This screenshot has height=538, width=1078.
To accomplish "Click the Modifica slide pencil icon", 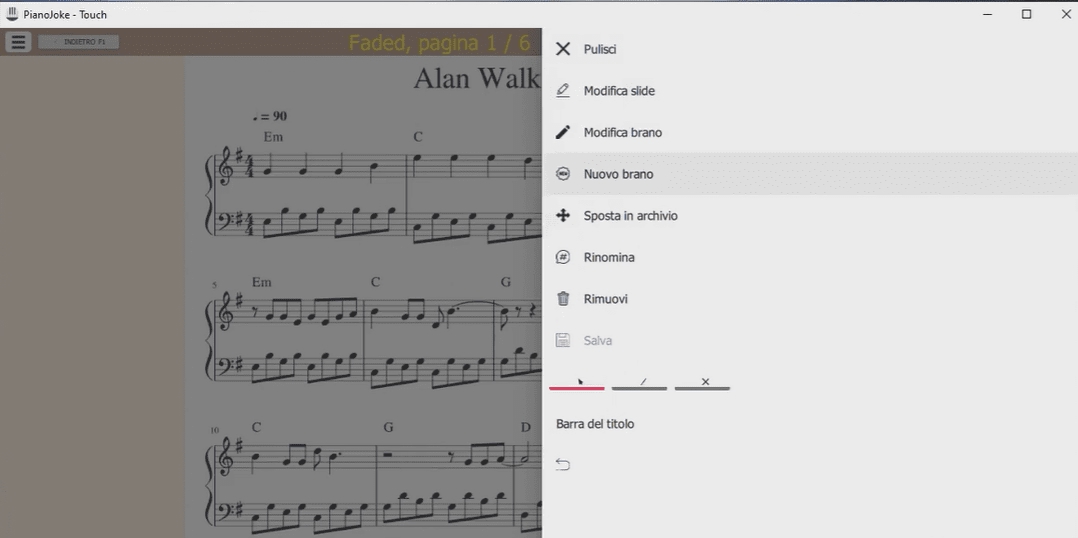I will (563, 91).
